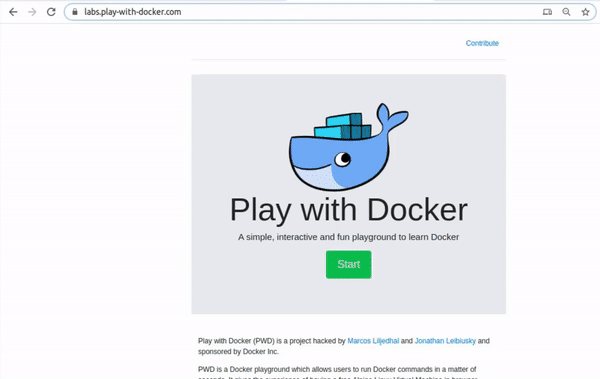
Task: Click the device icon in the address bar
Action: pyautogui.click(x=547, y=12)
